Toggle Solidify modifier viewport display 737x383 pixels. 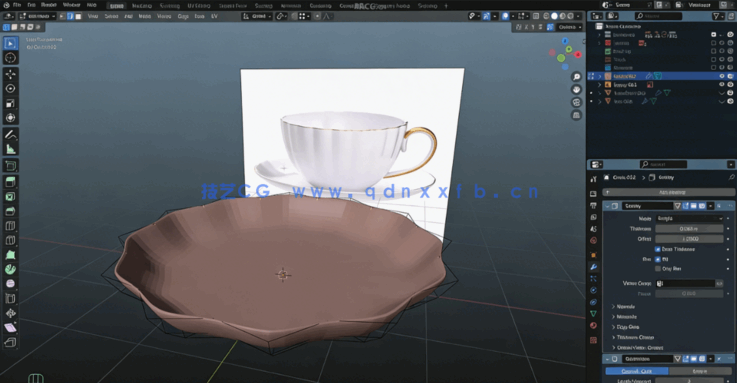[x=694, y=206]
